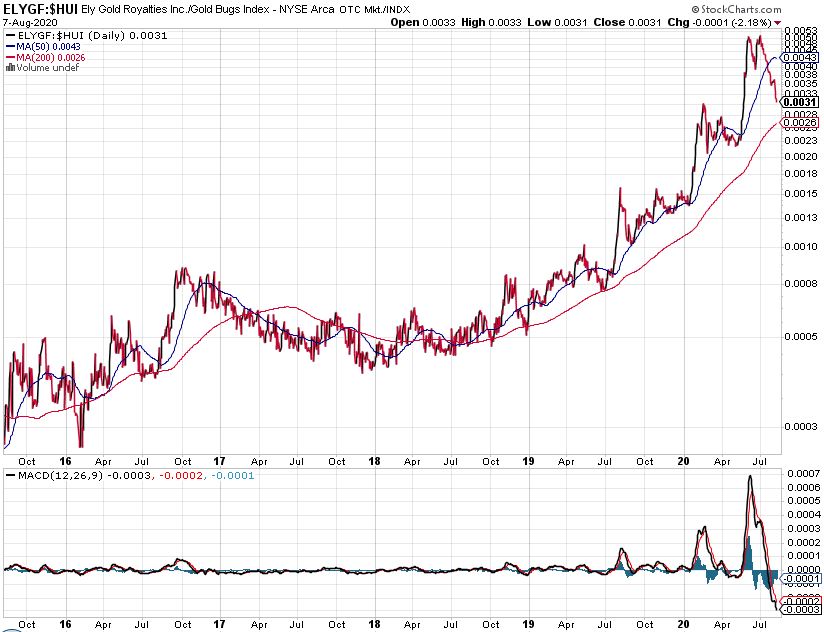The width and height of the screenshot is (824, 632).
Task: Click the 7-Aug-2020 date label
Action: (x=30, y=23)
